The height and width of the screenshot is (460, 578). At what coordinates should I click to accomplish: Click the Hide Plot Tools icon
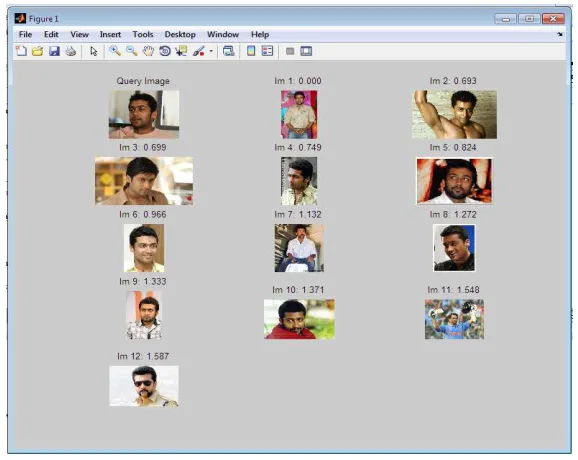click(290, 51)
